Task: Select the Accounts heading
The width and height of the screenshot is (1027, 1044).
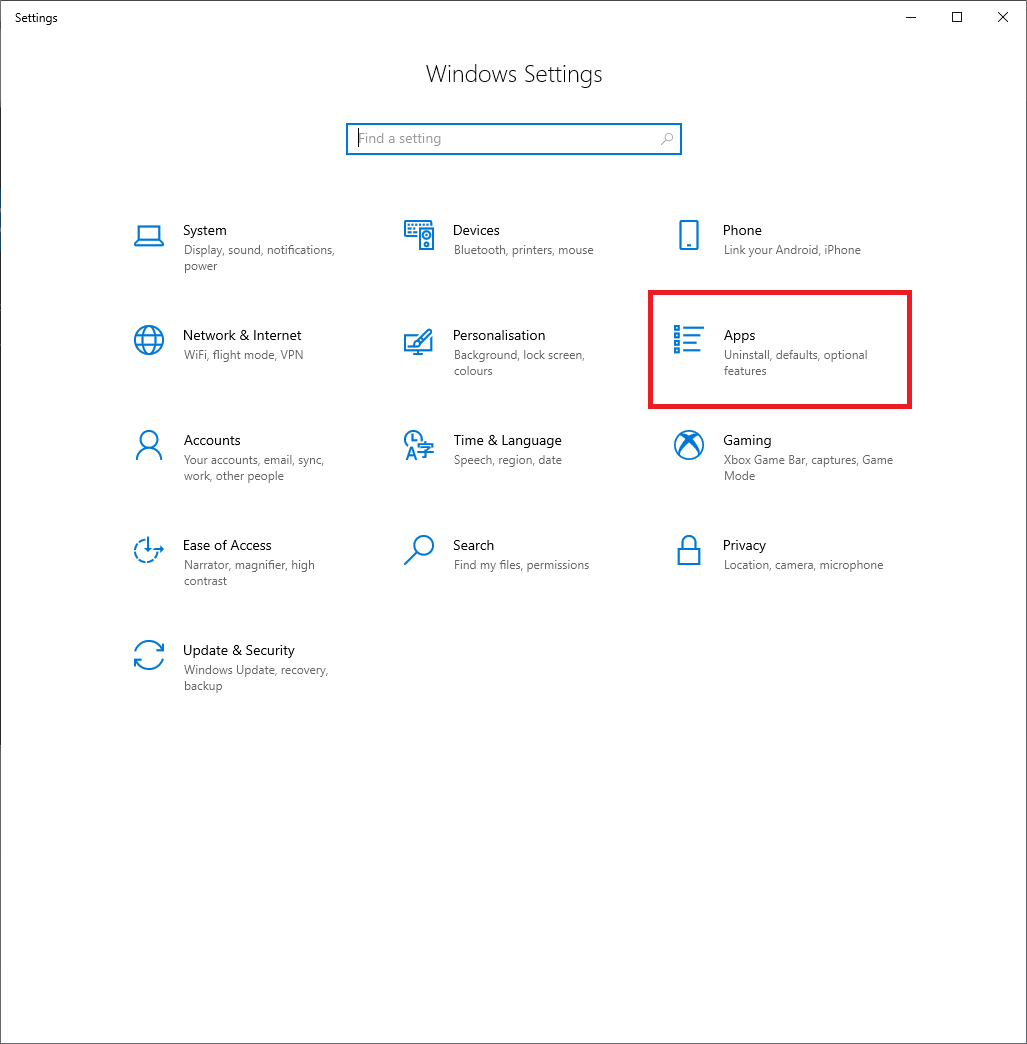Action: pos(212,440)
